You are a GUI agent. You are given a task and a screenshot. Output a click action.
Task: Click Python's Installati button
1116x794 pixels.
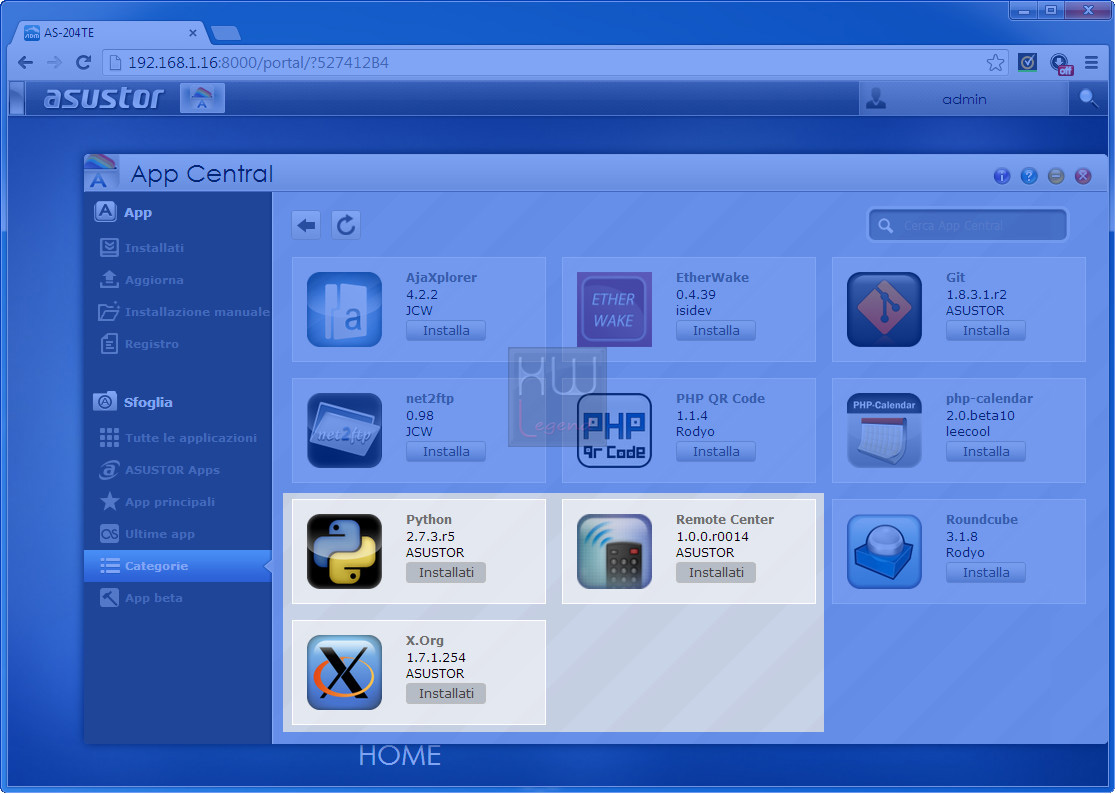click(x=446, y=573)
